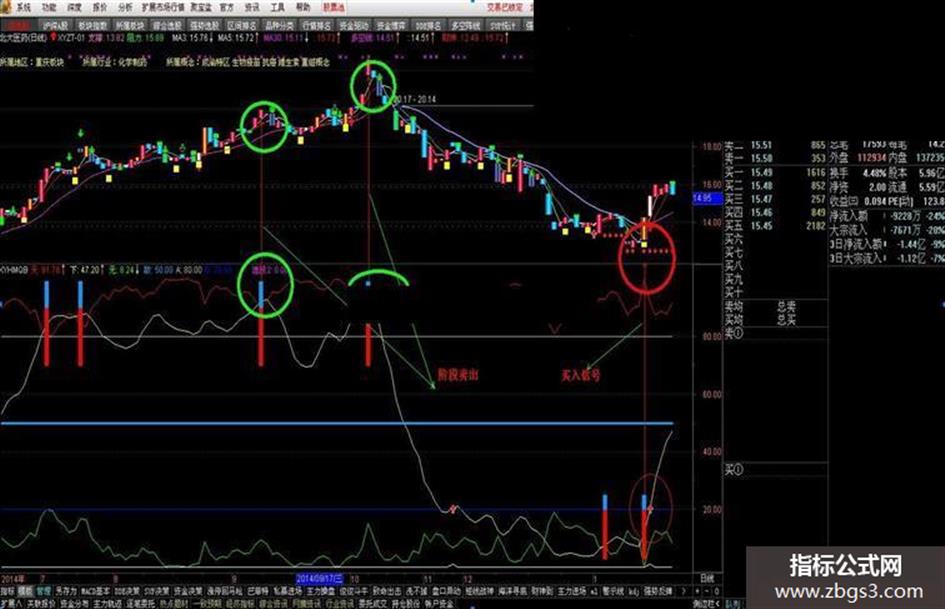Open the 行业资讯 bottom tab

pos(339,604)
